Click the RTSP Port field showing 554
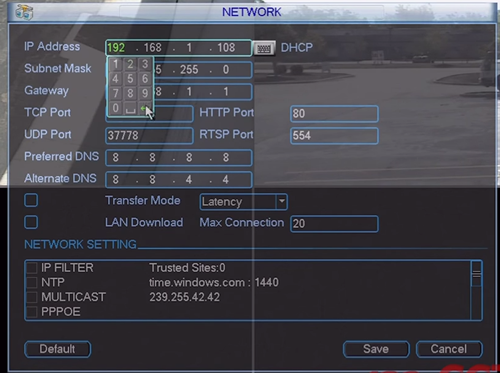 point(334,136)
